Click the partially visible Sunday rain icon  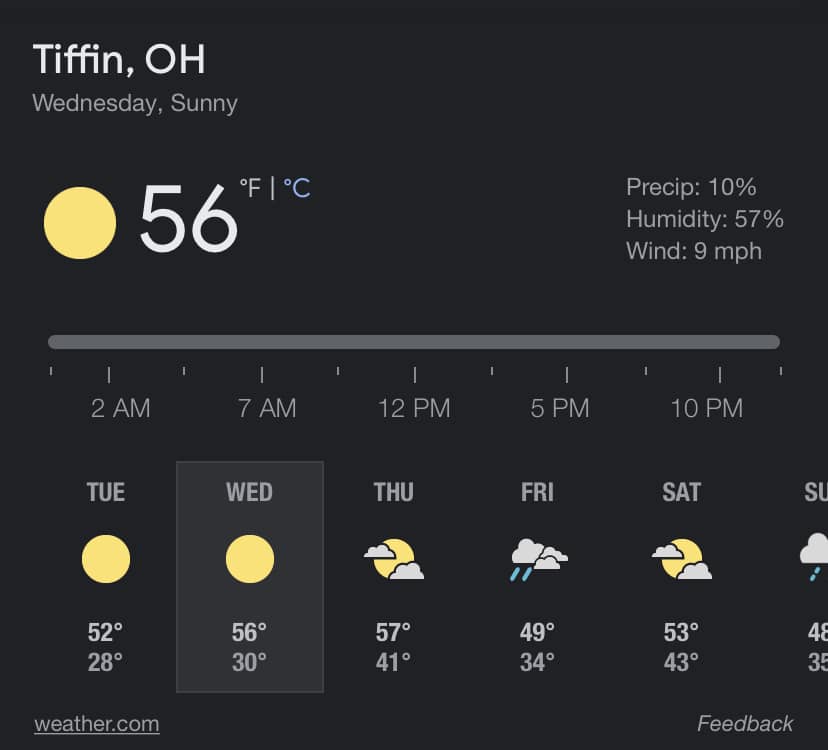[814, 556]
